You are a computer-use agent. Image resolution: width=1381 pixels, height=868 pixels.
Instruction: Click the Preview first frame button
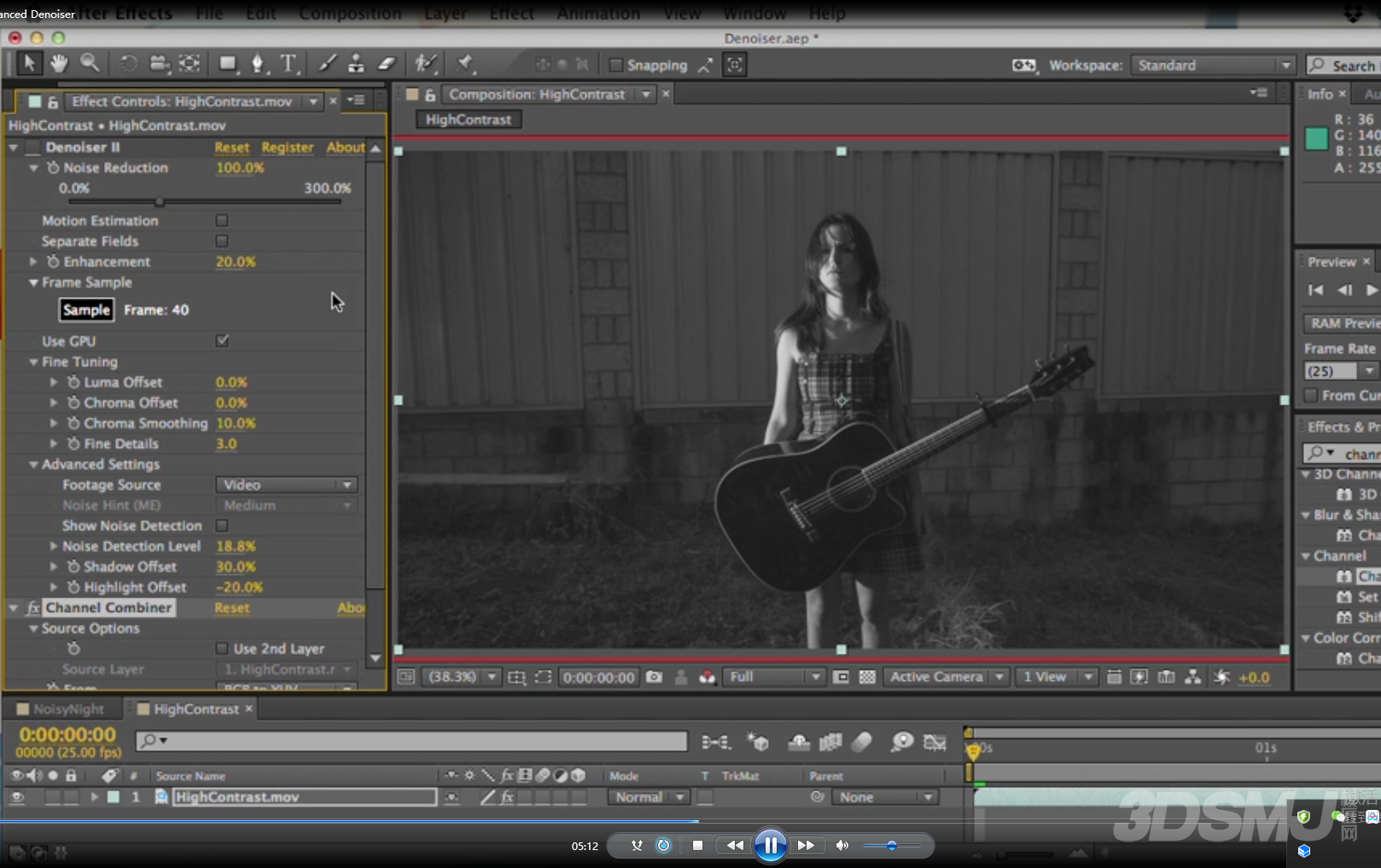[x=1315, y=290]
